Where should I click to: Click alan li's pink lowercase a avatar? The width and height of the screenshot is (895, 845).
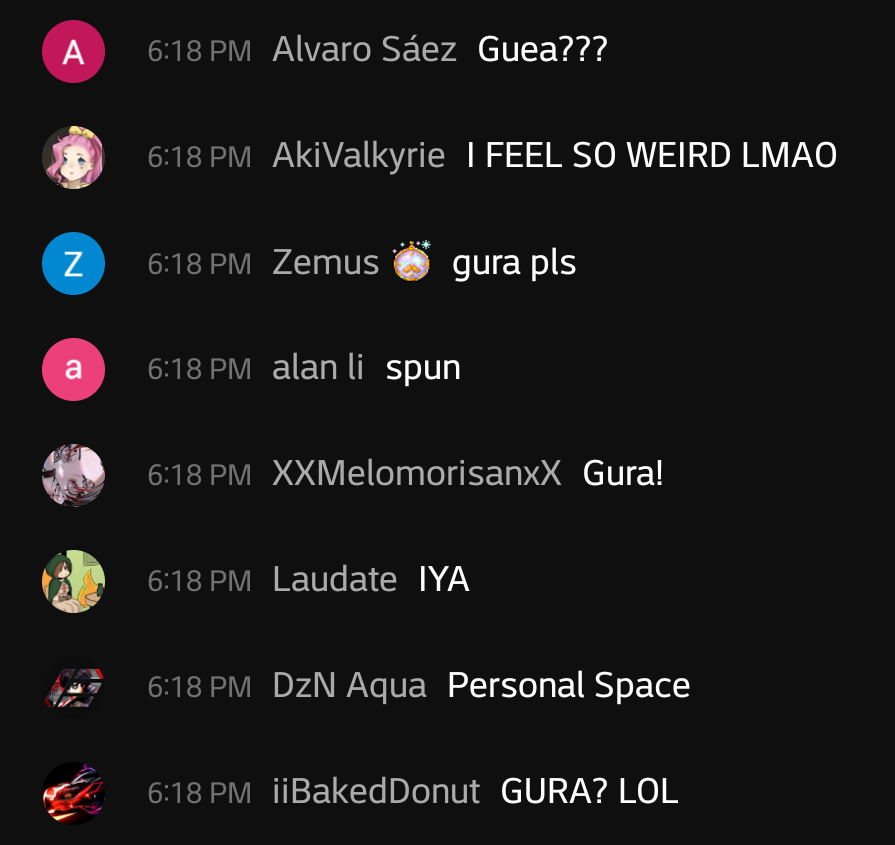[74, 369]
